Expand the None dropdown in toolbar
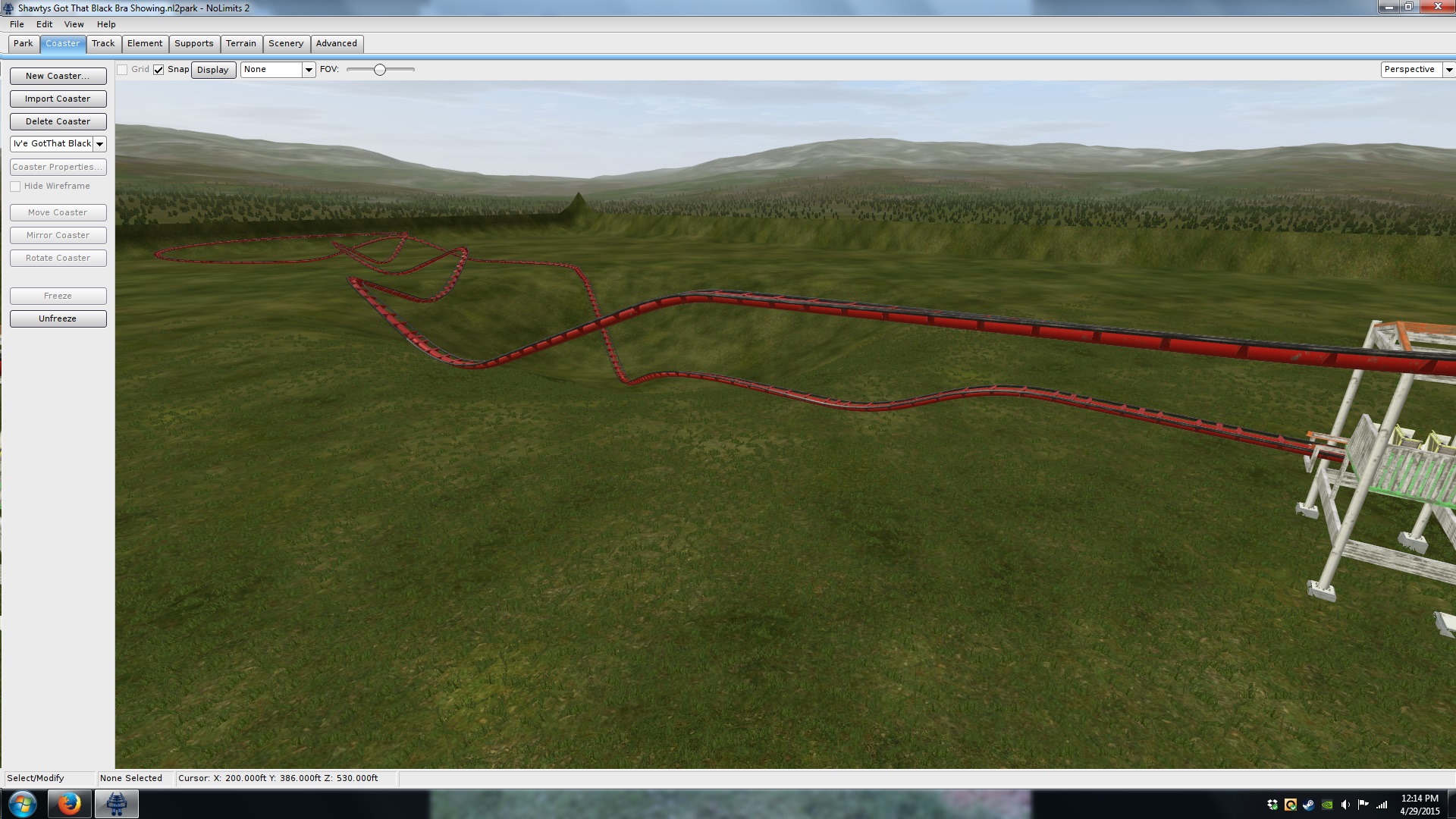 (x=308, y=70)
